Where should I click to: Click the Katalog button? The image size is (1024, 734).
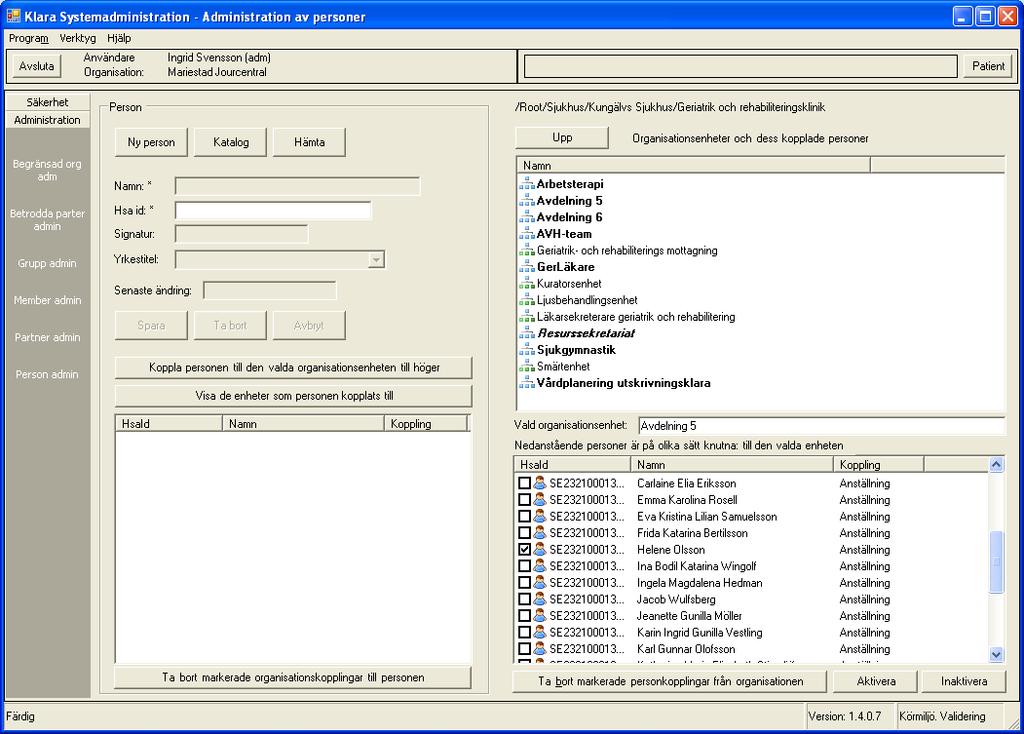click(231, 142)
